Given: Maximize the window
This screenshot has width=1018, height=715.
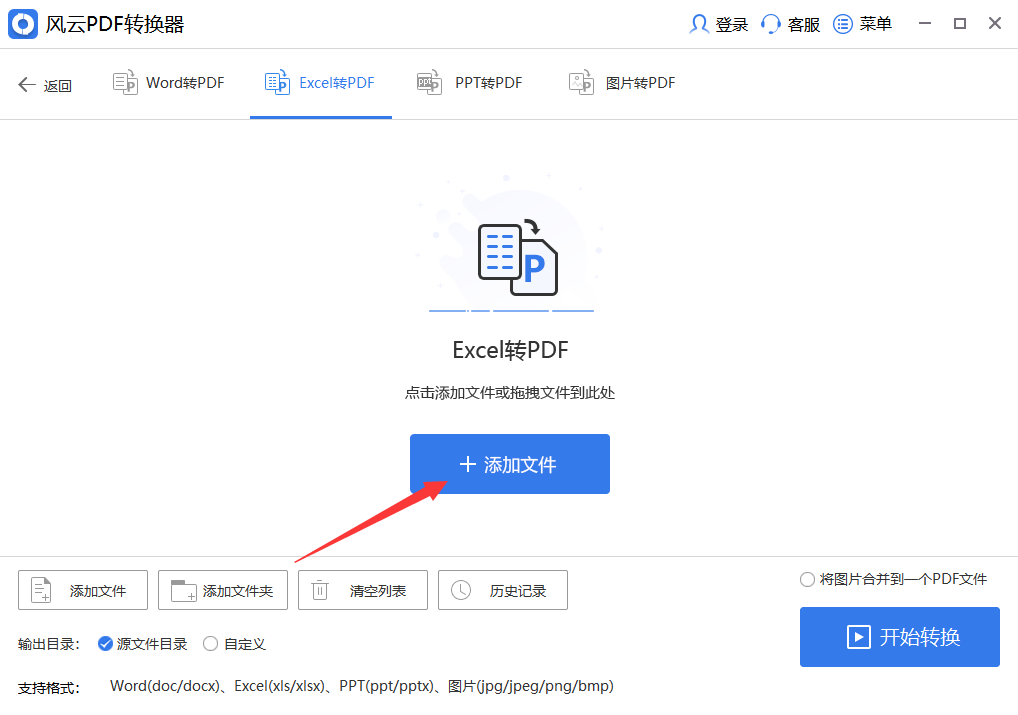Looking at the screenshot, I should tap(960, 23).
